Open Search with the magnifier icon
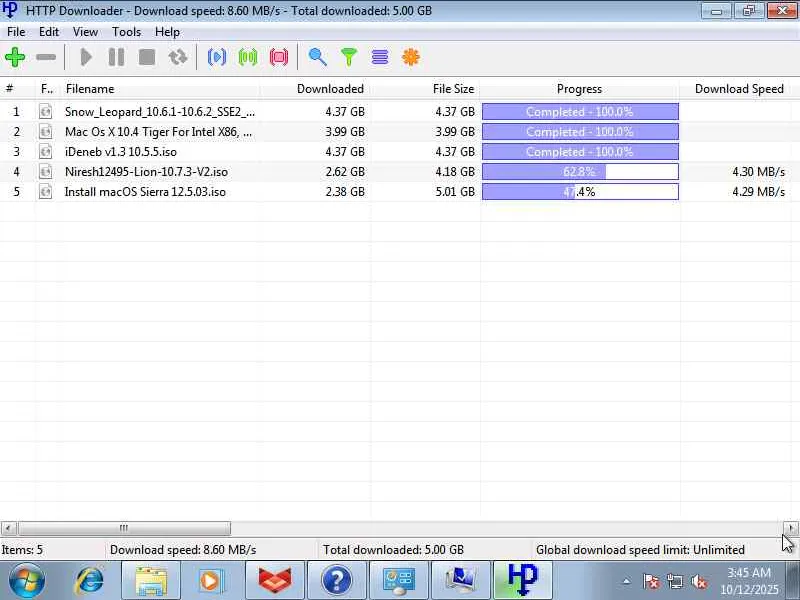 pyautogui.click(x=318, y=57)
